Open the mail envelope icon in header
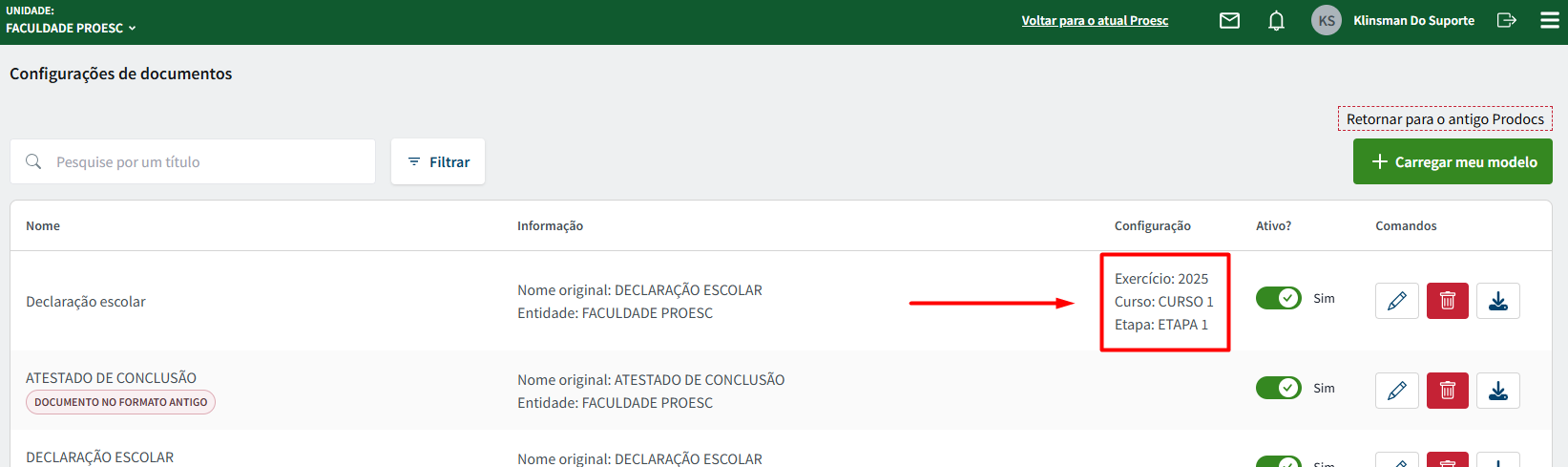Viewport: 1568px width, 467px height. [1229, 20]
